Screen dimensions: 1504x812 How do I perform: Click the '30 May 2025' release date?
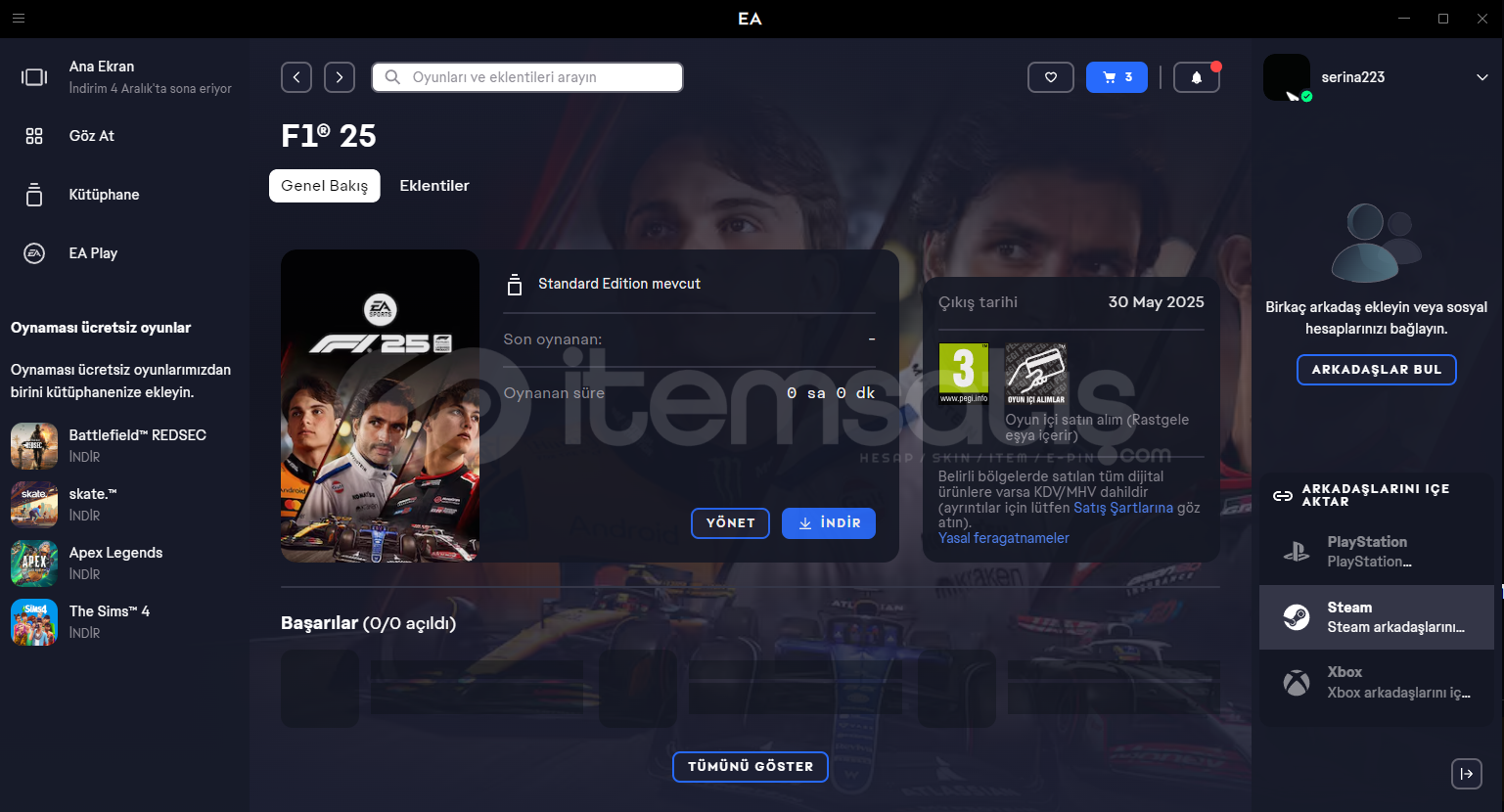[1157, 302]
